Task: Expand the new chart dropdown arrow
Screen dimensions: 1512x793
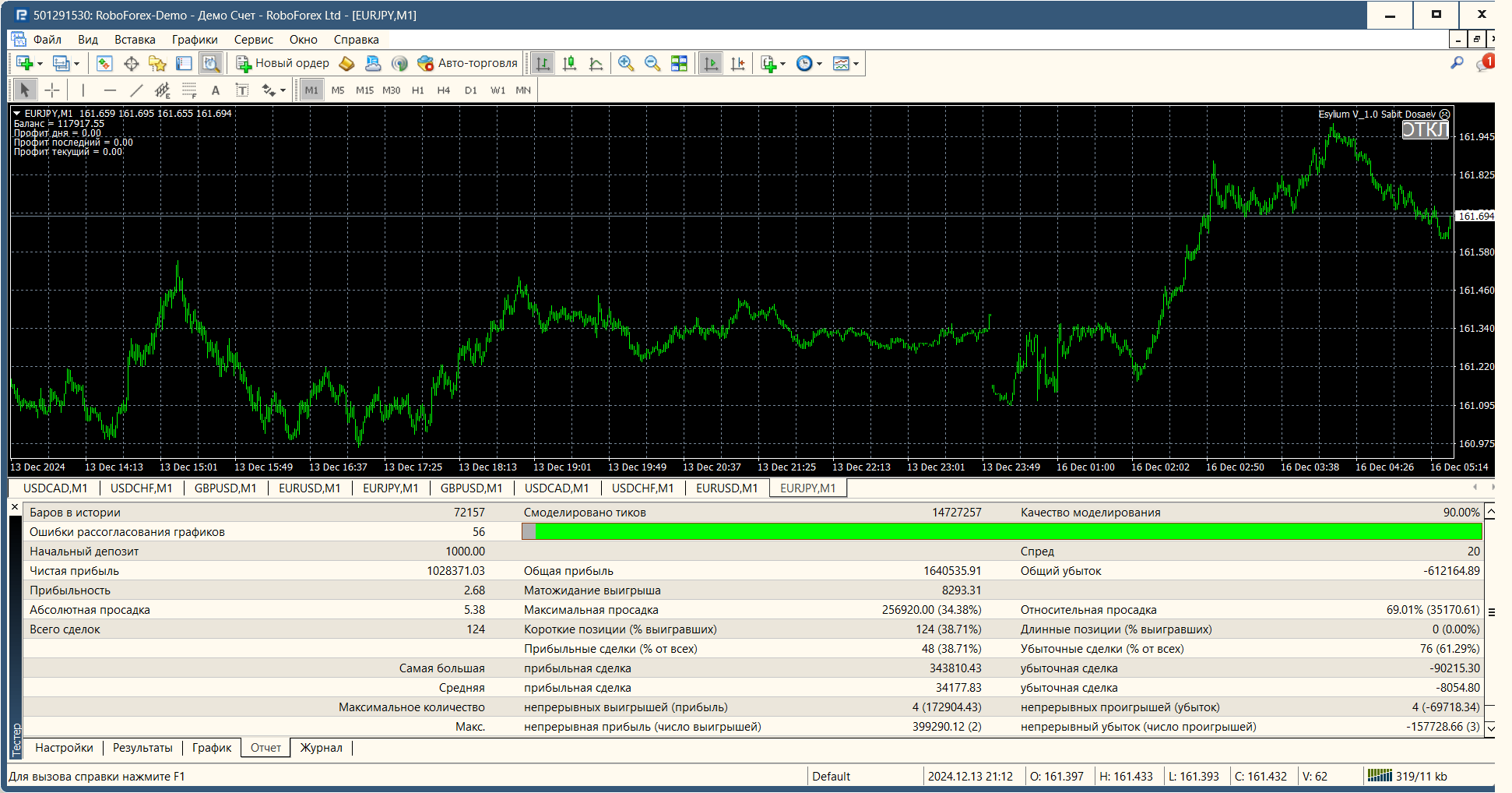Action: point(40,65)
